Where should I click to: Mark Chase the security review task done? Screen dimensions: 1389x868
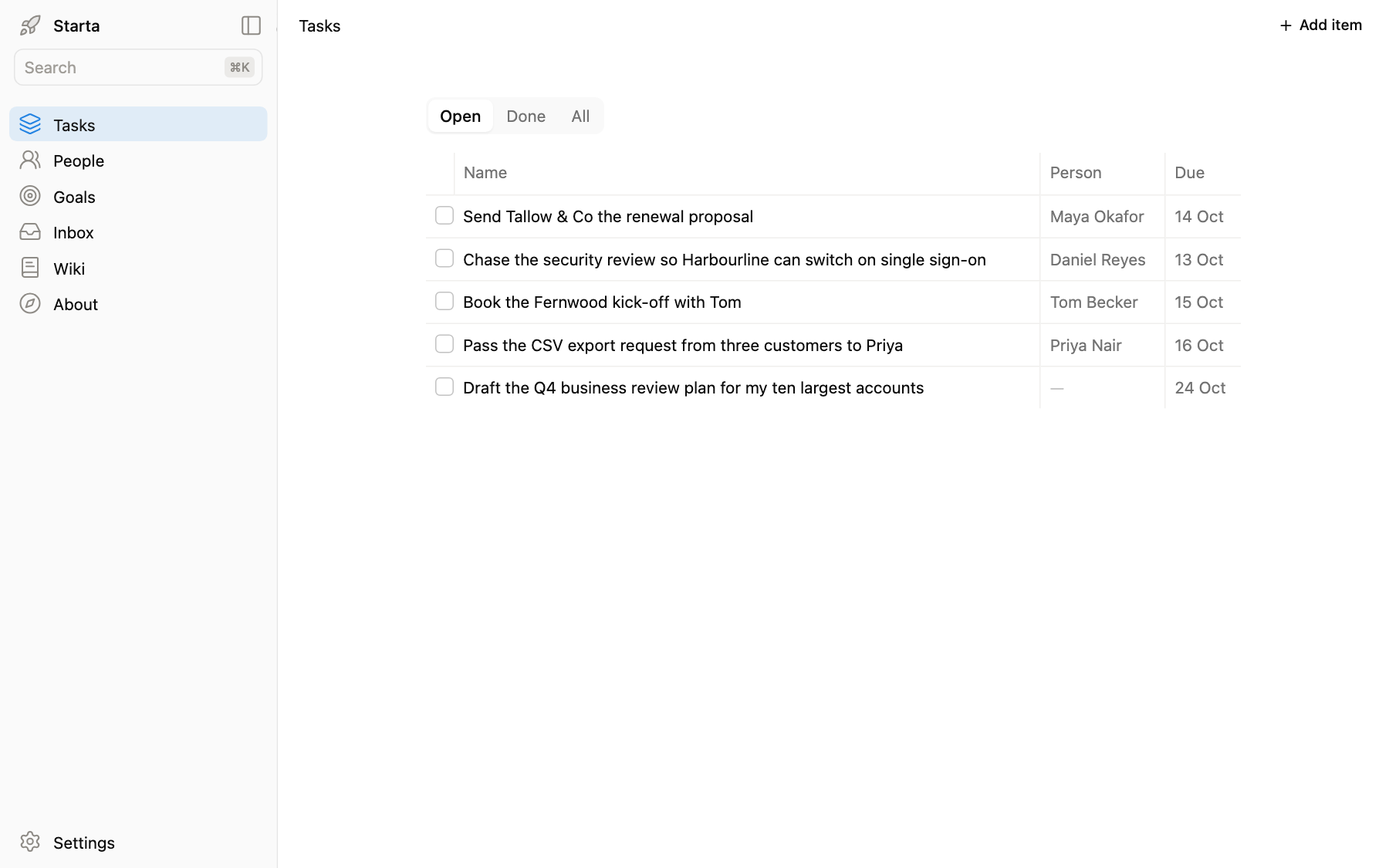444,258
